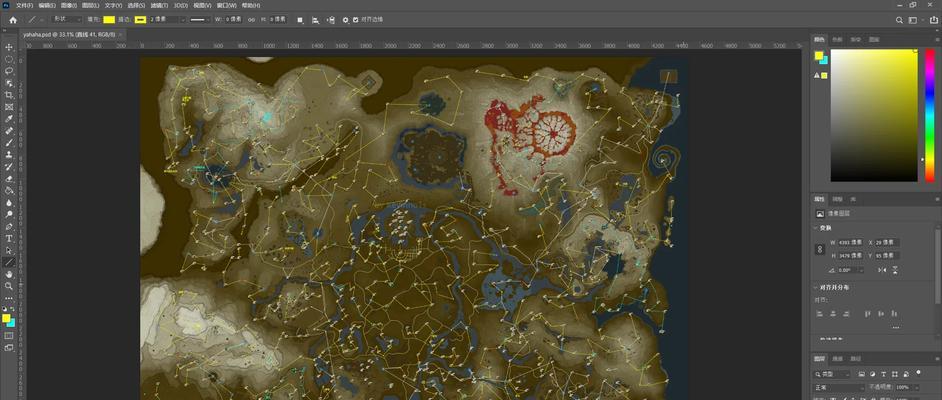This screenshot has width=942, height=400.
Task: Select the Crop tool
Action: pyautogui.click(x=9, y=95)
